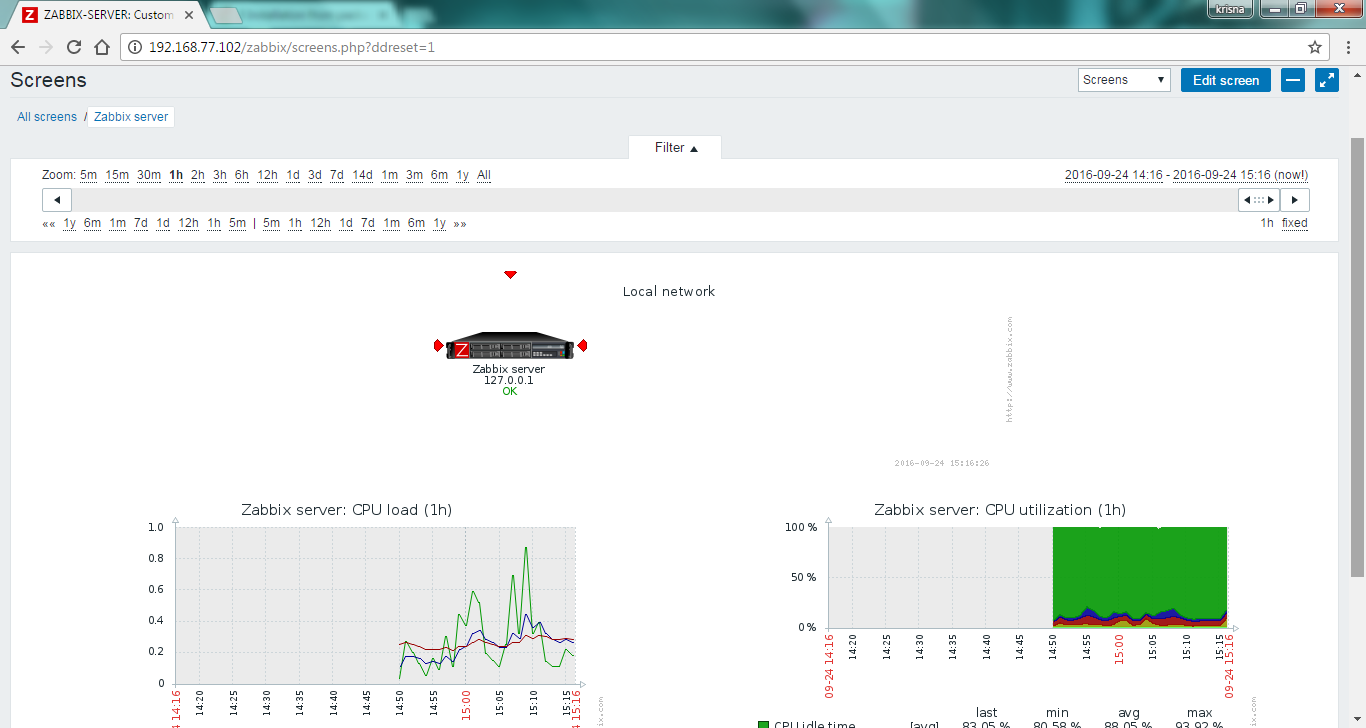Screen dimensions: 1366x728
Task: Click the green OK status text
Action: (x=510, y=391)
